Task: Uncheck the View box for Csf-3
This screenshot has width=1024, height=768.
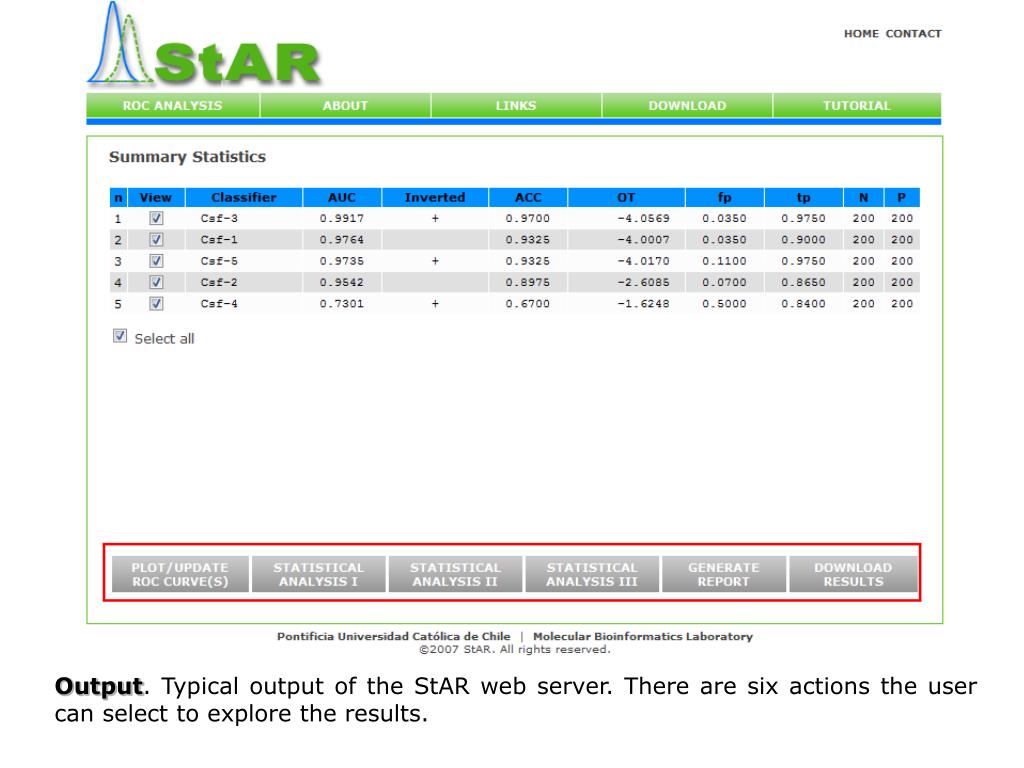Action: (156, 218)
